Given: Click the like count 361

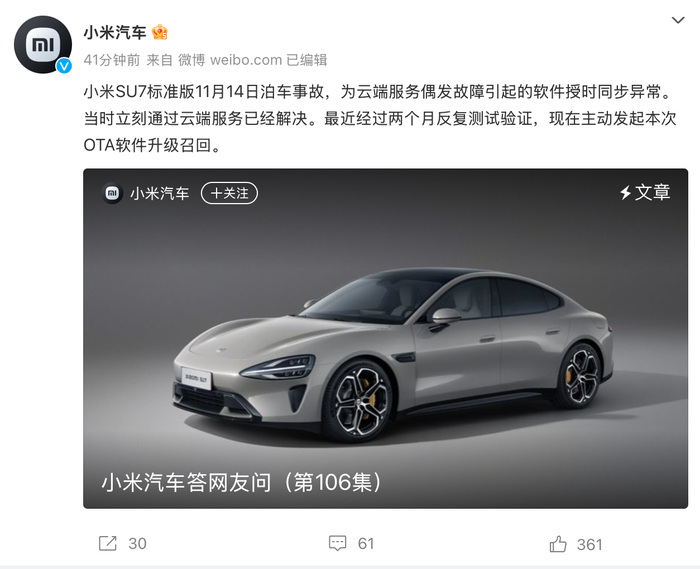Looking at the screenshot, I should tap(589, 544).
